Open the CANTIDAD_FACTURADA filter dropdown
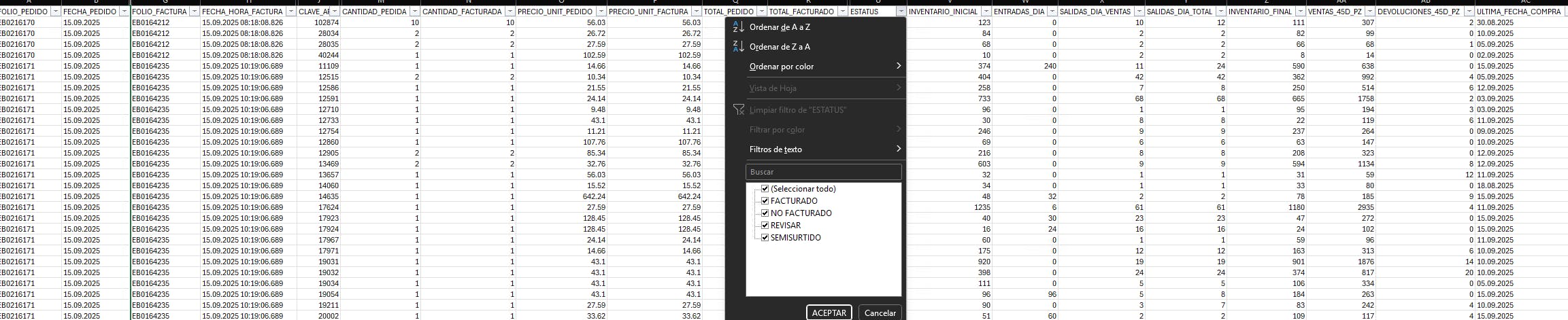 click(x=510, y=12)
